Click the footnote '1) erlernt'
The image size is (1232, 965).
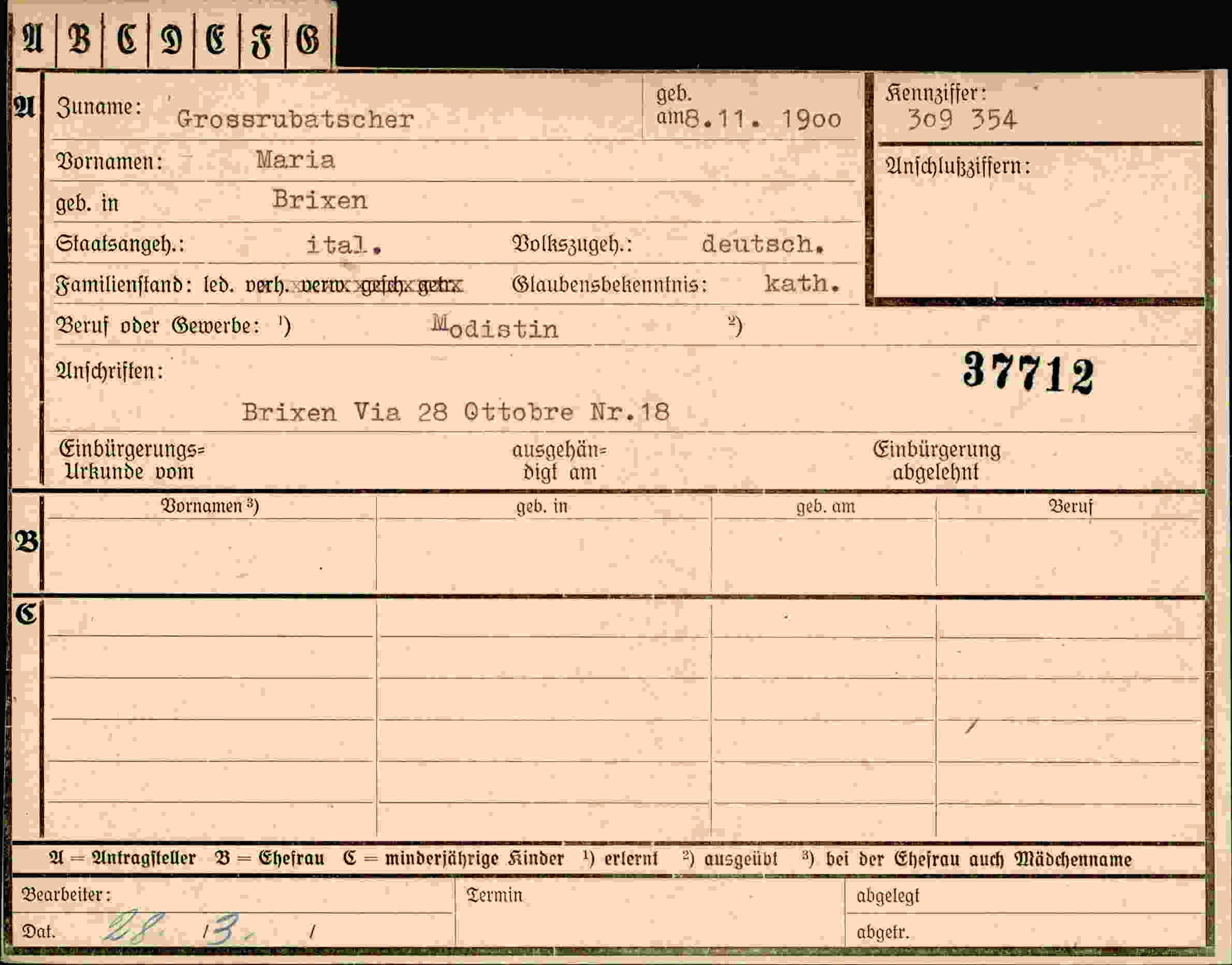point(620,859)
